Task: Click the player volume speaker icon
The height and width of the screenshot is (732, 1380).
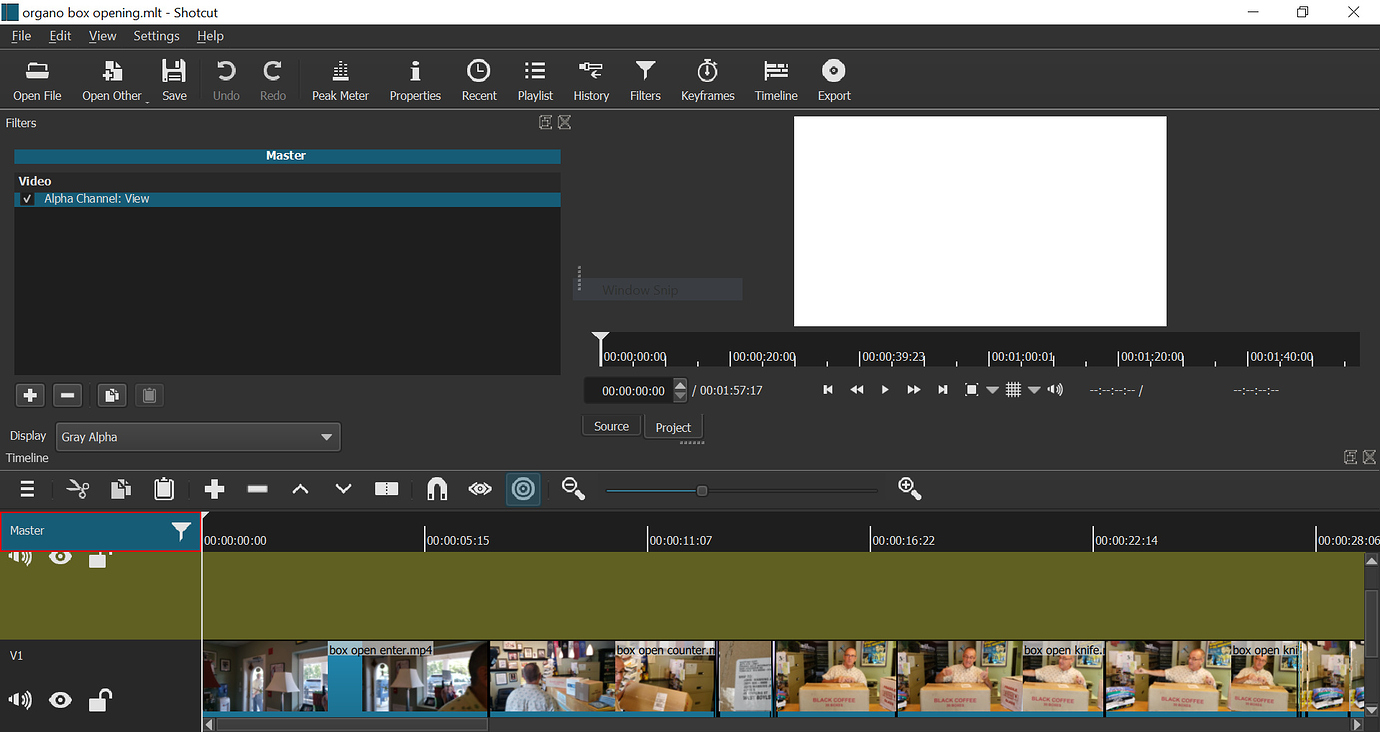Action: pyautogui.click(x=1055, y=390)
